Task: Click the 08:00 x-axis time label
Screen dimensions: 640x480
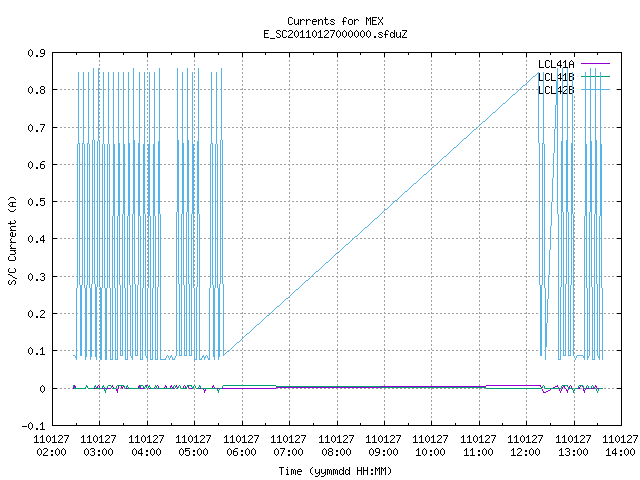Action: pos(336,452)
